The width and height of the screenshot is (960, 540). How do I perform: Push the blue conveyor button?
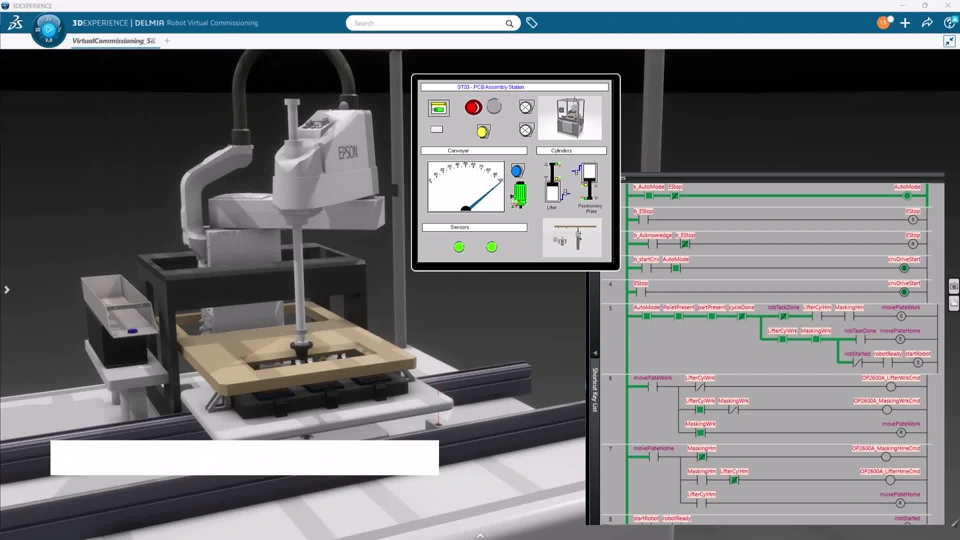pos(517,171)
